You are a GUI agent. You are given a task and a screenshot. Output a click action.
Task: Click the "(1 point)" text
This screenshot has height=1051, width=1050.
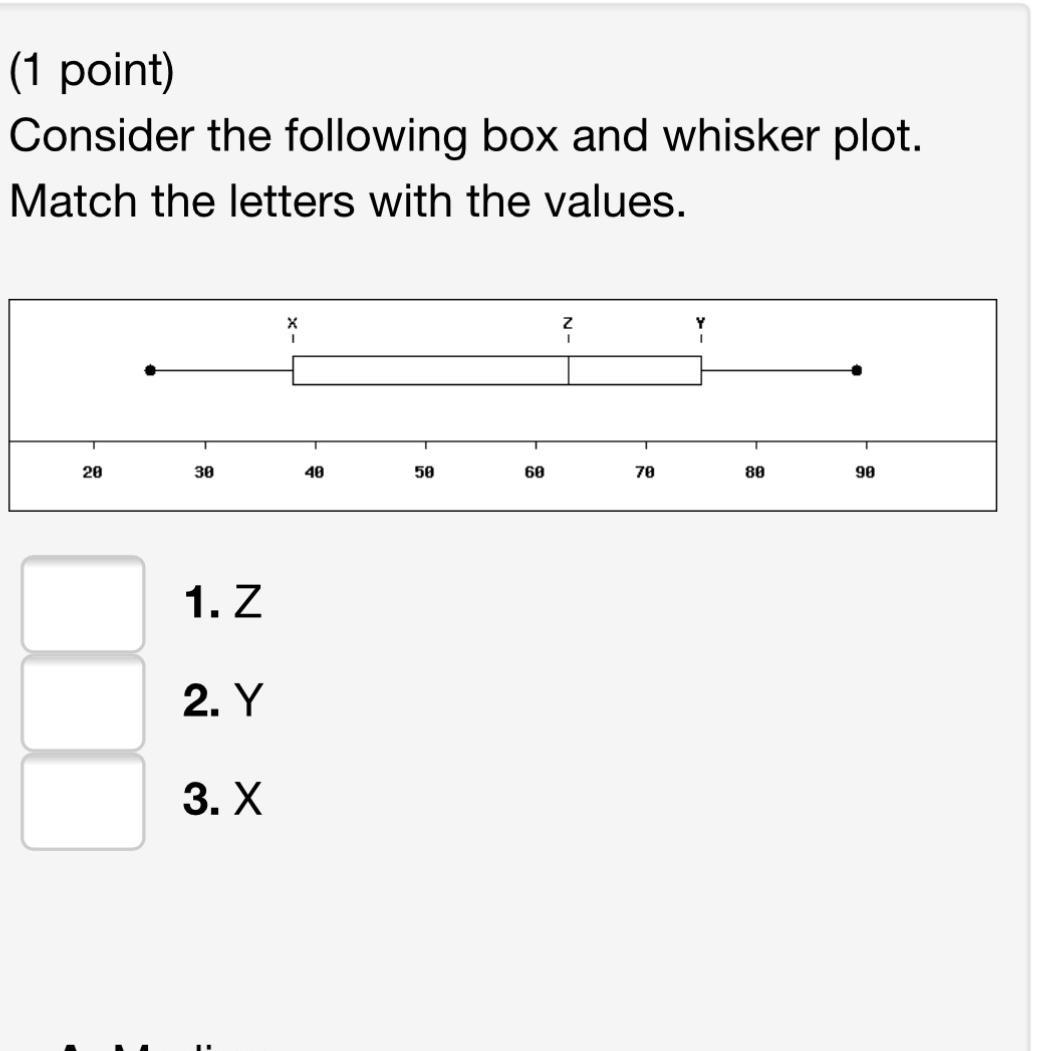[92, 72]
